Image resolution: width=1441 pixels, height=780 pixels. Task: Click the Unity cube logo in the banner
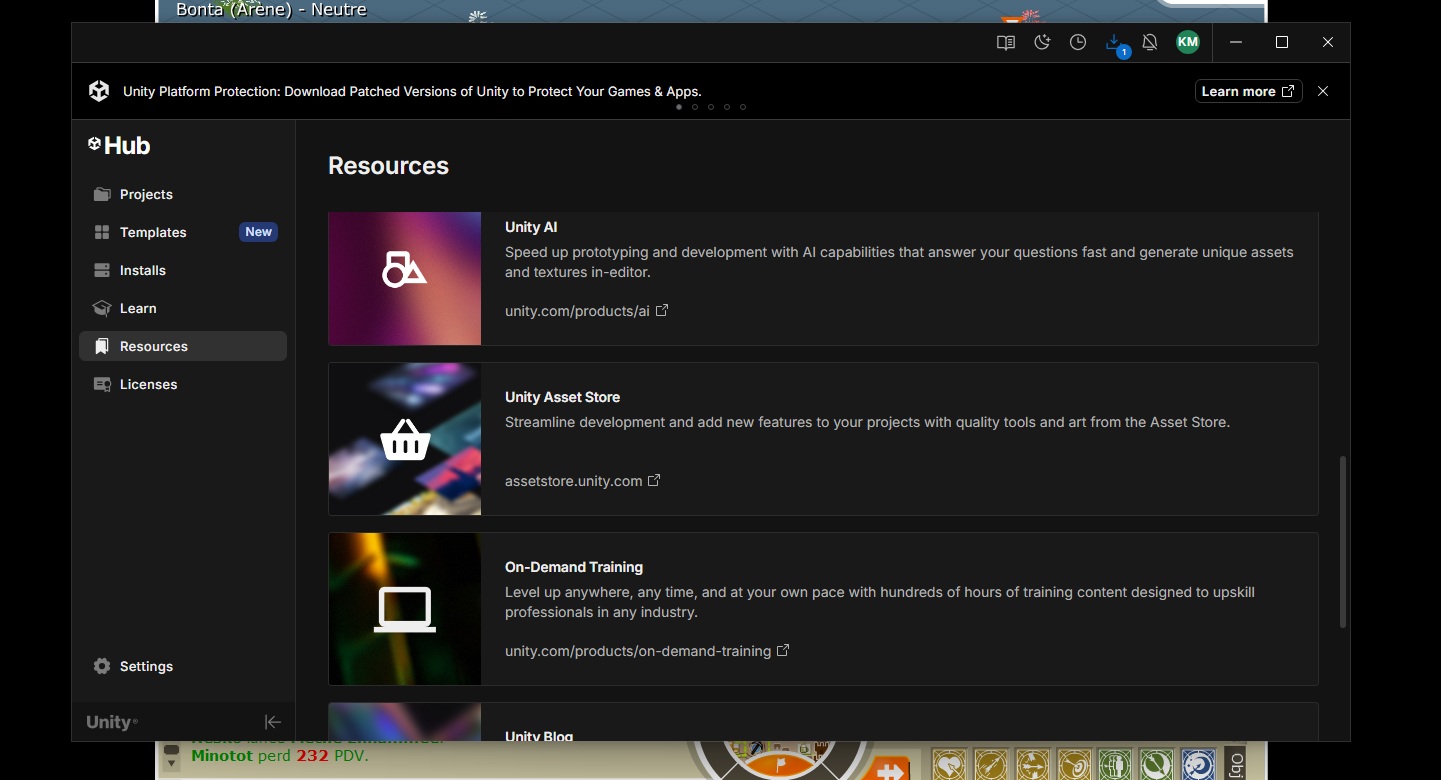click(99, 91)
